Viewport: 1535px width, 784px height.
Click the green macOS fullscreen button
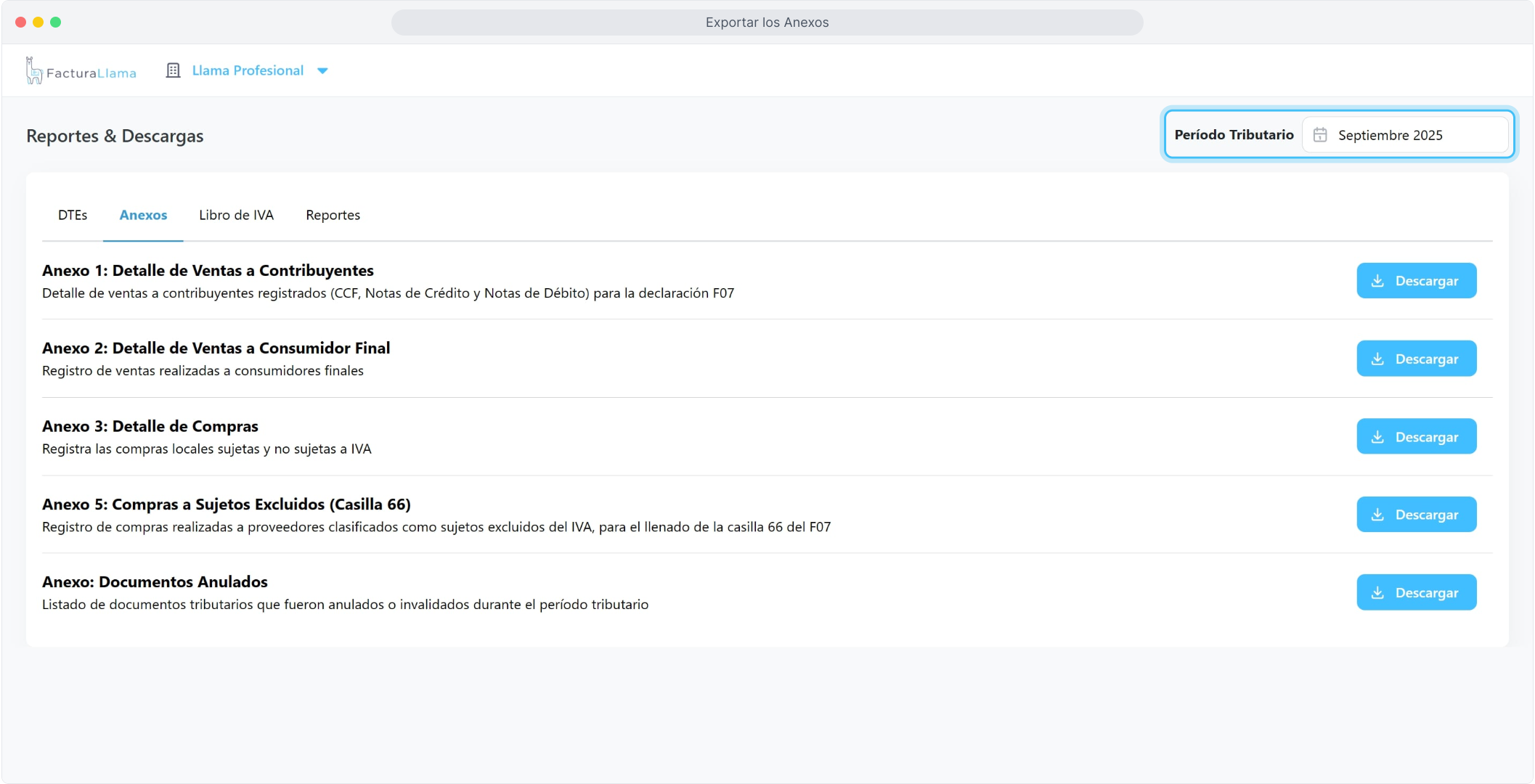pos(56,23)
